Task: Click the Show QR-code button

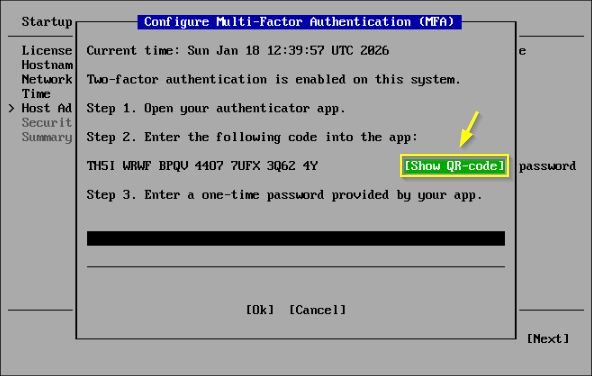Action: [x=454, y=166]
